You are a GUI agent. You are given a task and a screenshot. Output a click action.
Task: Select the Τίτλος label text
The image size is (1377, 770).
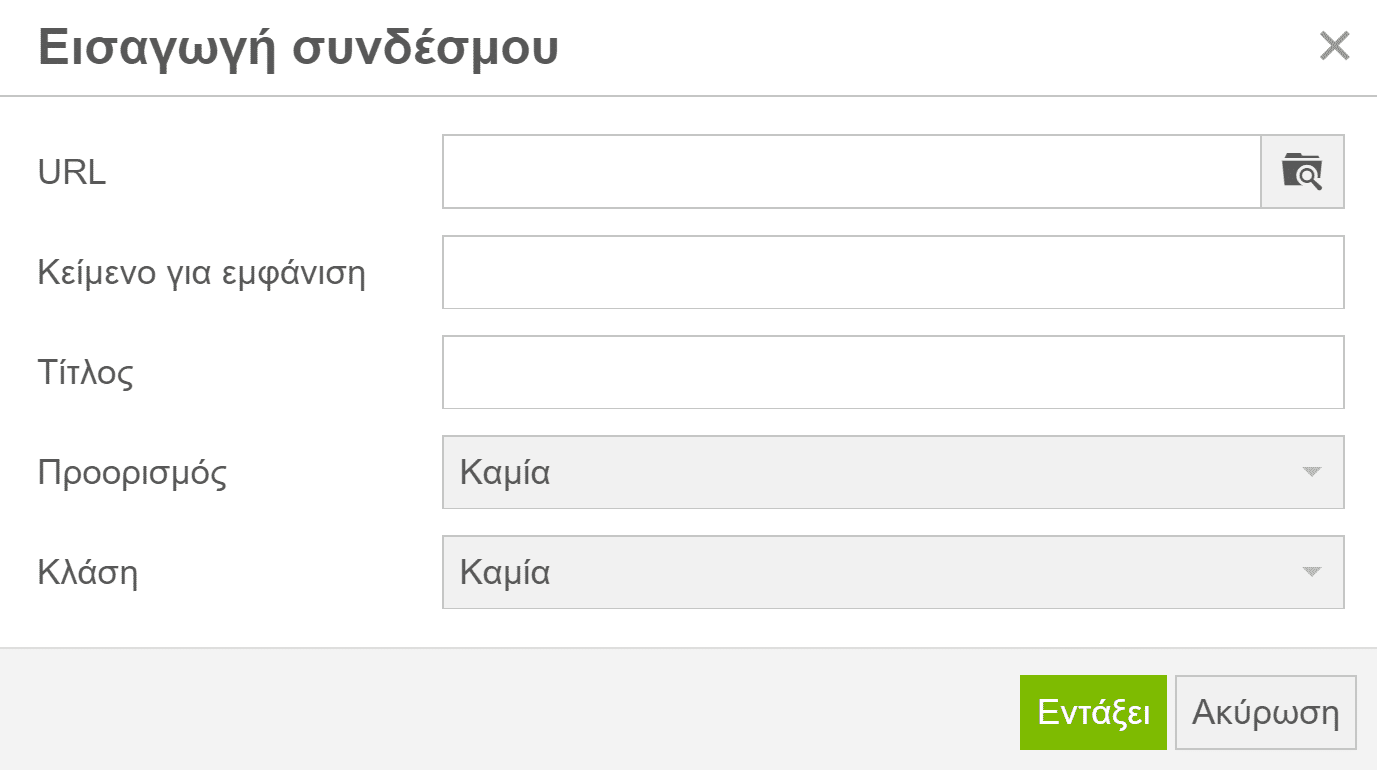pos(86,373)
